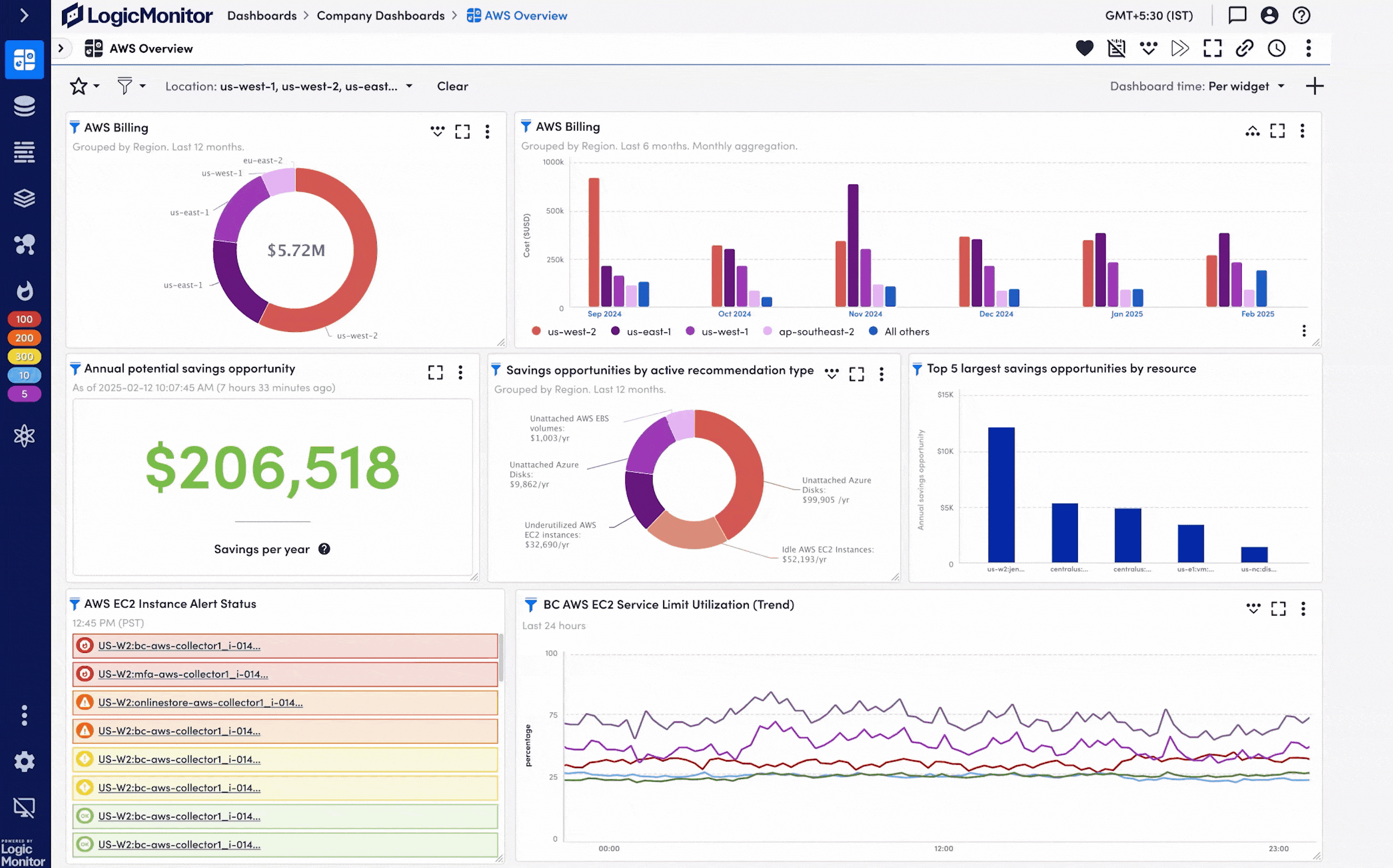Expand the left navigation sidebar chevron
The height and width of the screenshot is (868, 1393).
click(24, 15)
